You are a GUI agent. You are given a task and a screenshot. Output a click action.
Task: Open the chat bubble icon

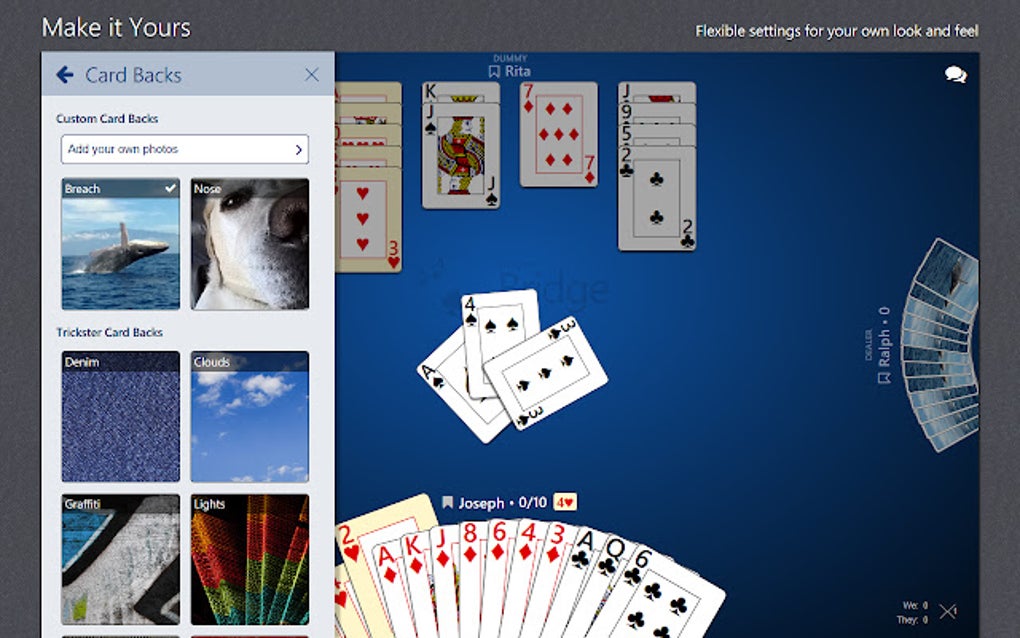pos(955,75)
